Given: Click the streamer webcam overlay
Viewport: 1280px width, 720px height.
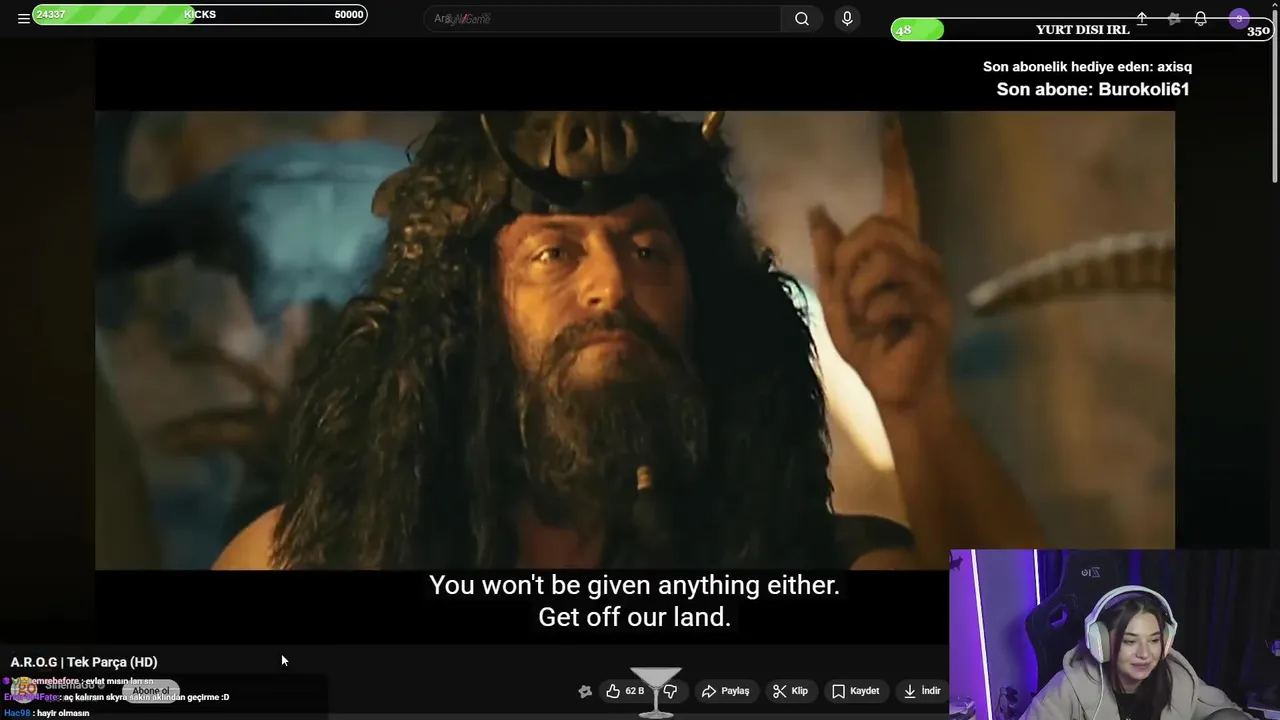Looking at the screenshot, I should tap(1114, 634).
